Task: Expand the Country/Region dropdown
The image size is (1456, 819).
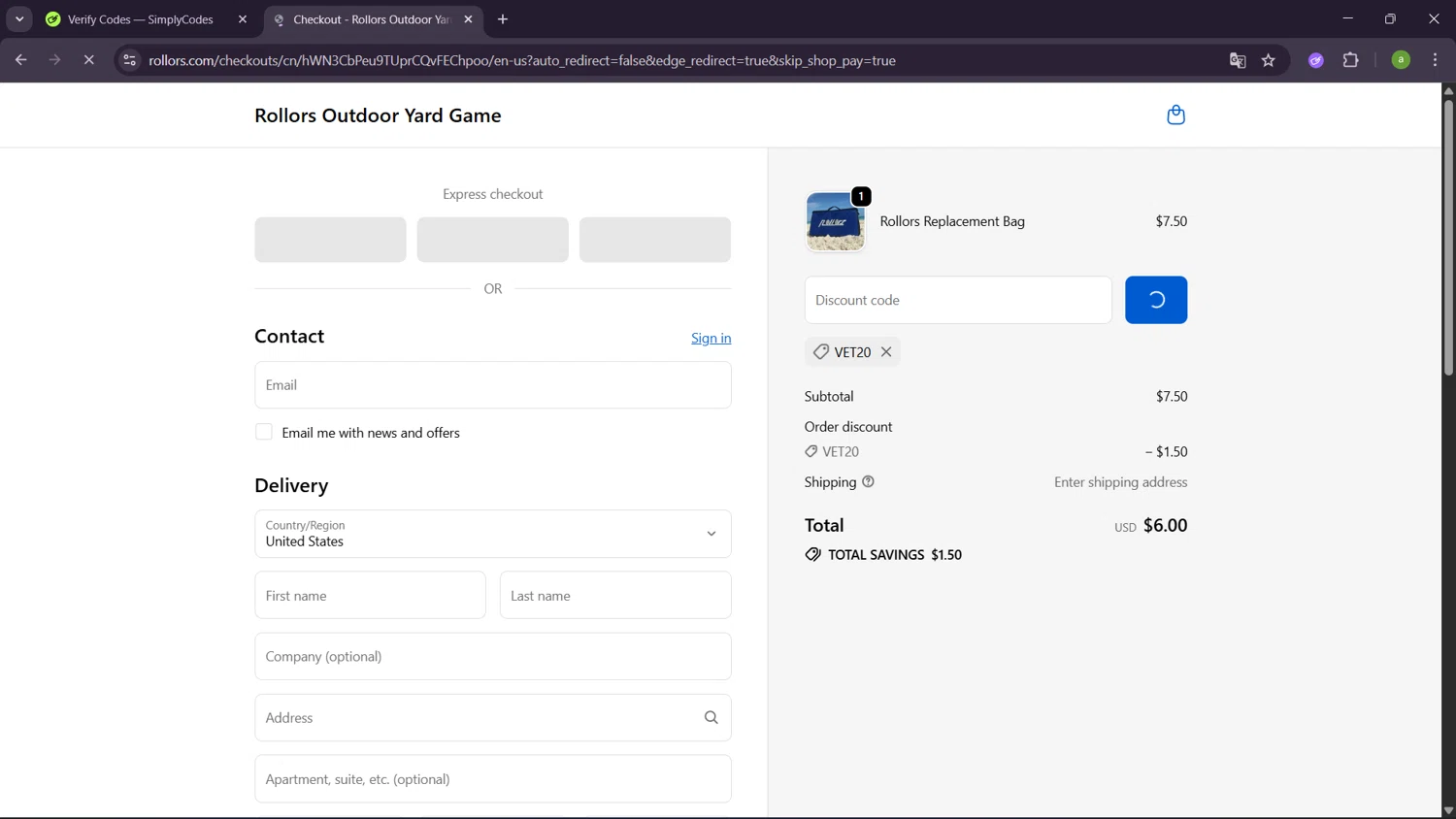Action: 493,534
